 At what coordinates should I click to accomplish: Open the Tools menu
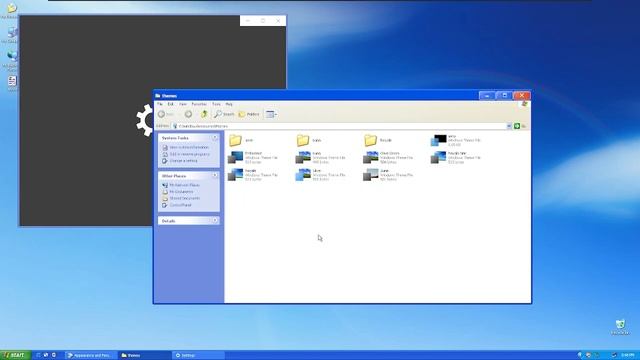(x=216, y=104)
